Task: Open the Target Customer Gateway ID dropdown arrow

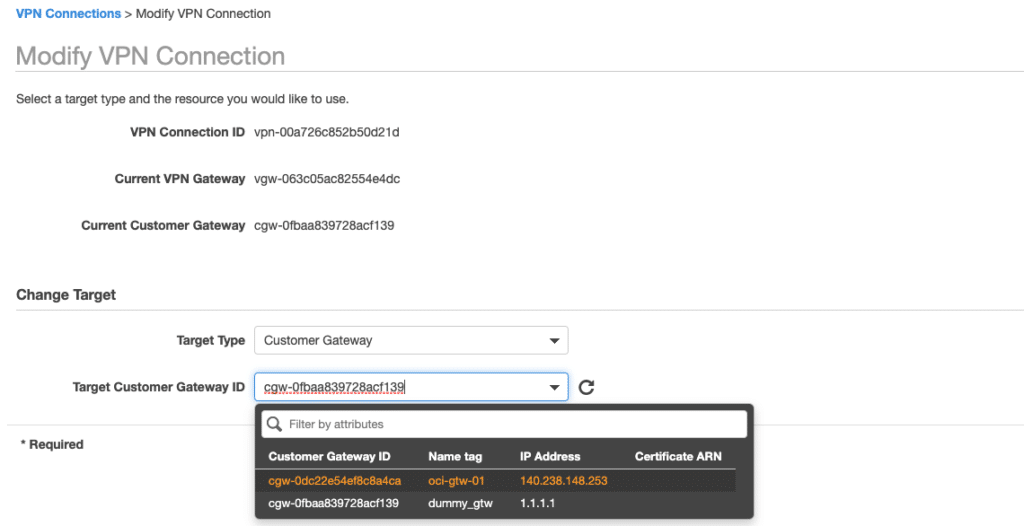Action: click(554, 387)
